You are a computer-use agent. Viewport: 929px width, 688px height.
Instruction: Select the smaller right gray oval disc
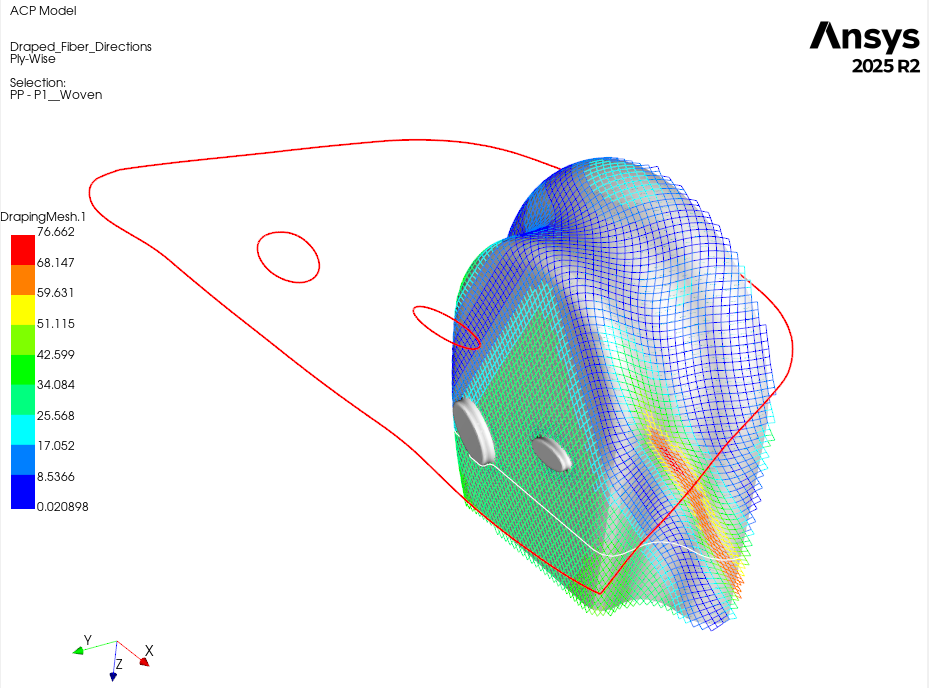click(x=551, y=453)
